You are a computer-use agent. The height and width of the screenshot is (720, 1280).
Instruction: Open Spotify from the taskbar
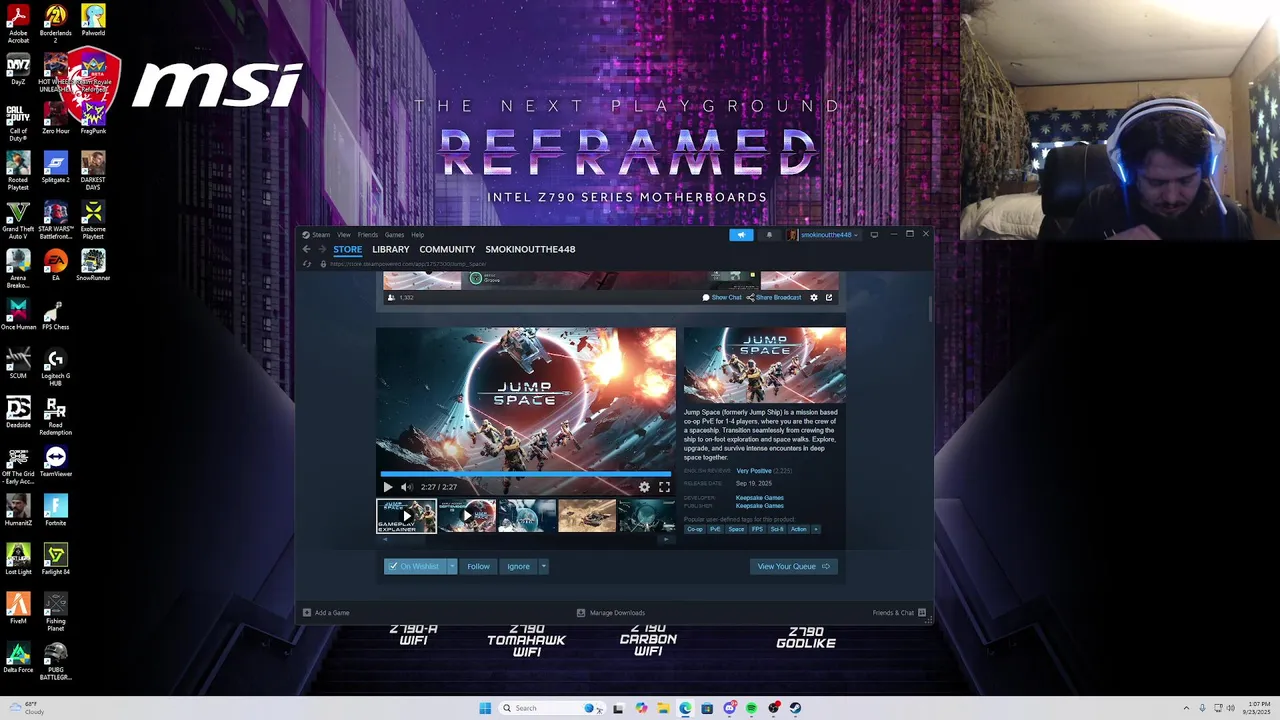(x=751, y=708)
